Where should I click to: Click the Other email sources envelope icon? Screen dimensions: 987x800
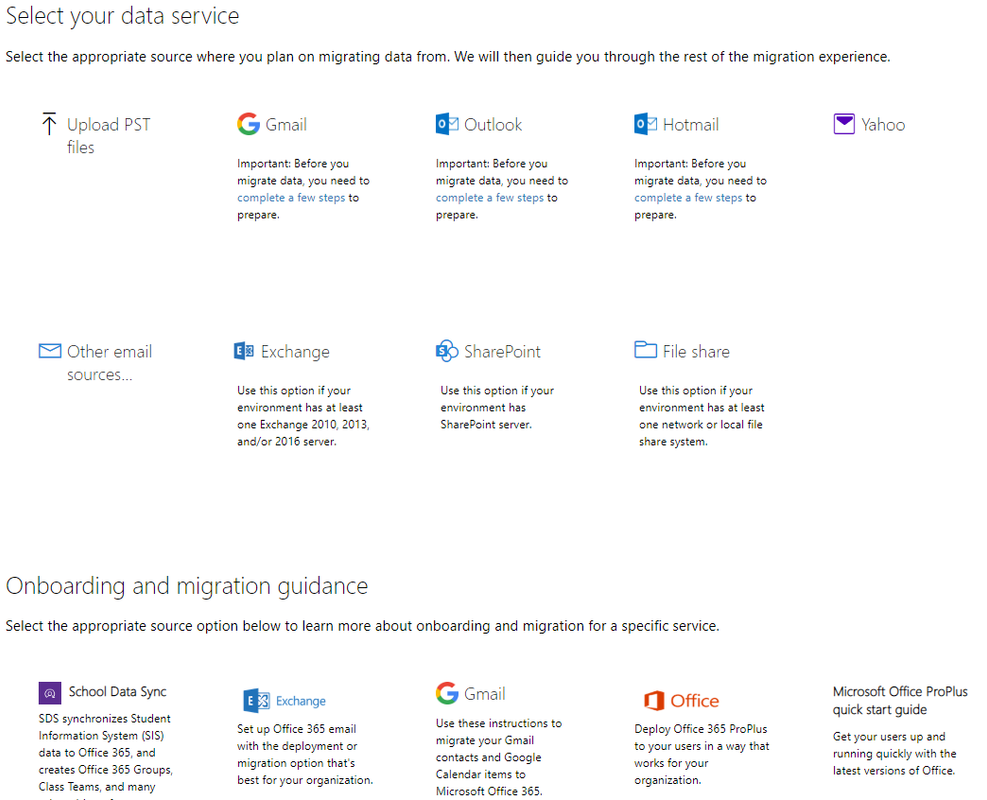[50, 351]
